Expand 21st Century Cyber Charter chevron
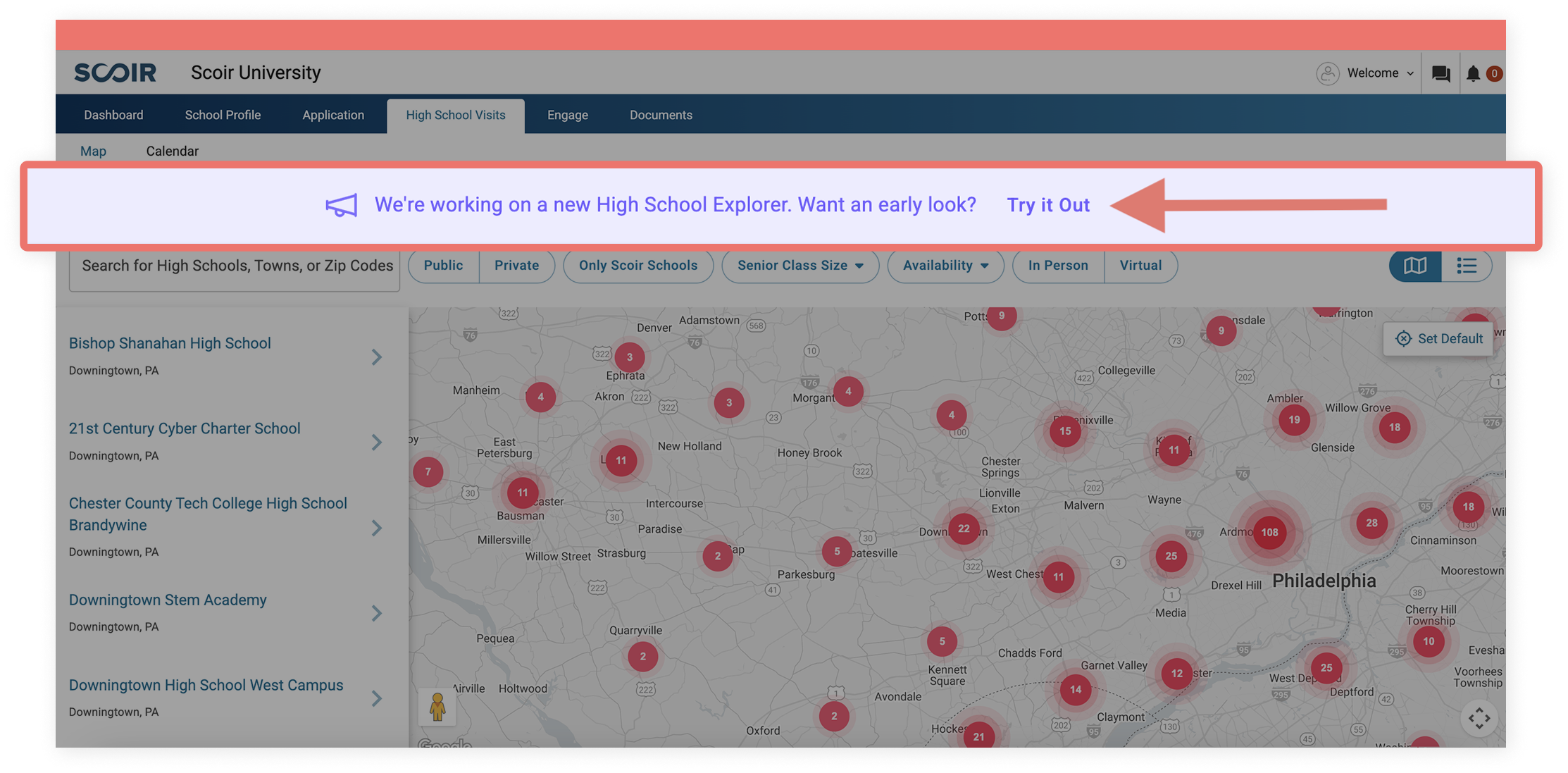The width and height of the screenshot is (1568, 773). point(377,443)
